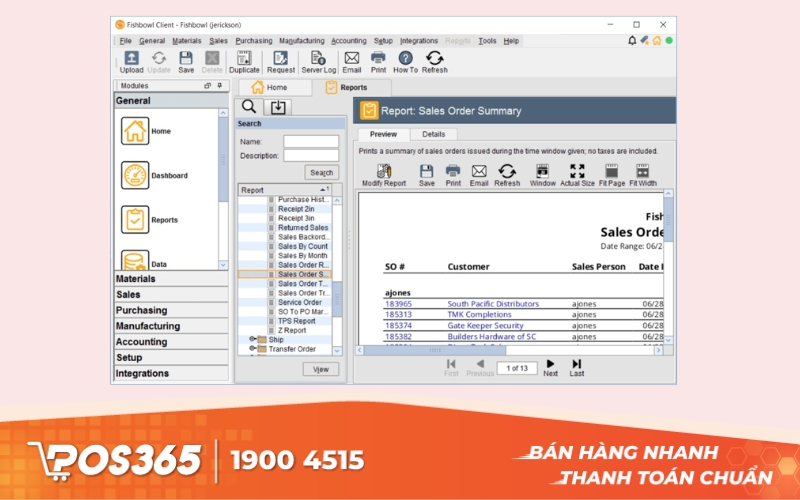Click the Actual Size icon

[577, 171]
